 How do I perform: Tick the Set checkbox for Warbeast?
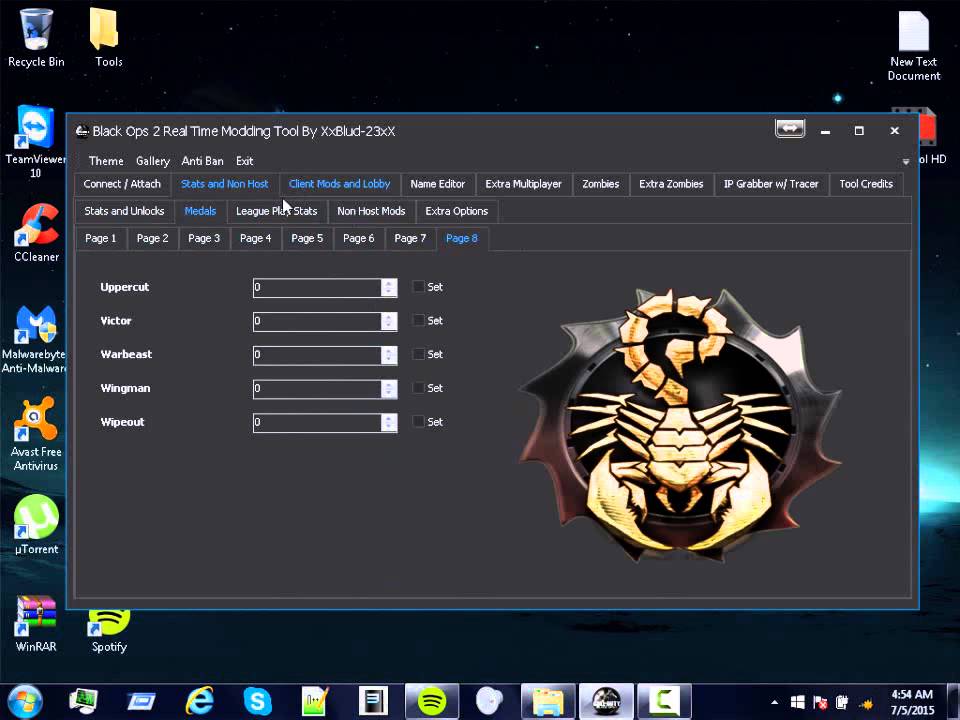tap(419, 354)
